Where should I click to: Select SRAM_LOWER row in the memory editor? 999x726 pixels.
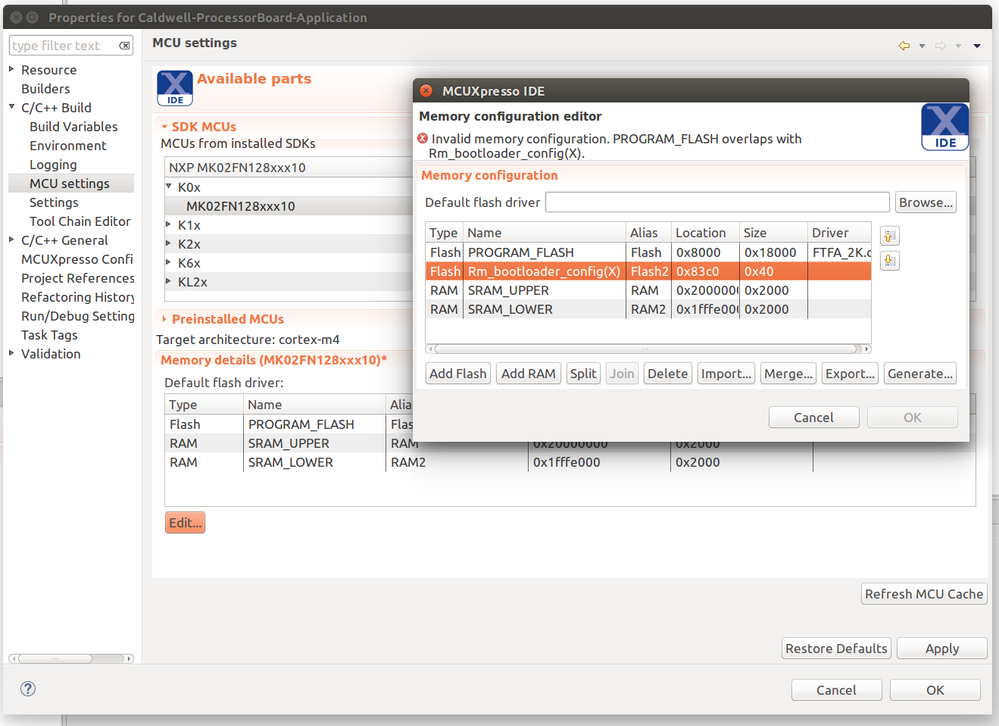(x=648, y=309)
